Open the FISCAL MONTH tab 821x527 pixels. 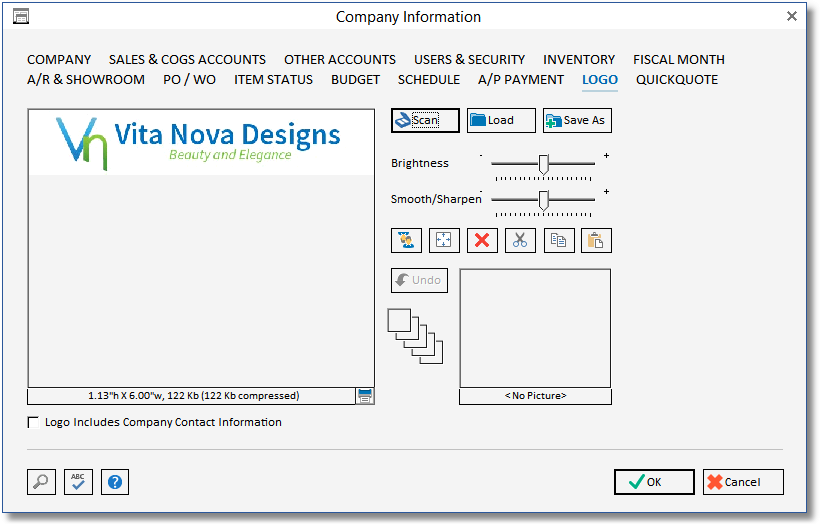click(x=679, y=60)
